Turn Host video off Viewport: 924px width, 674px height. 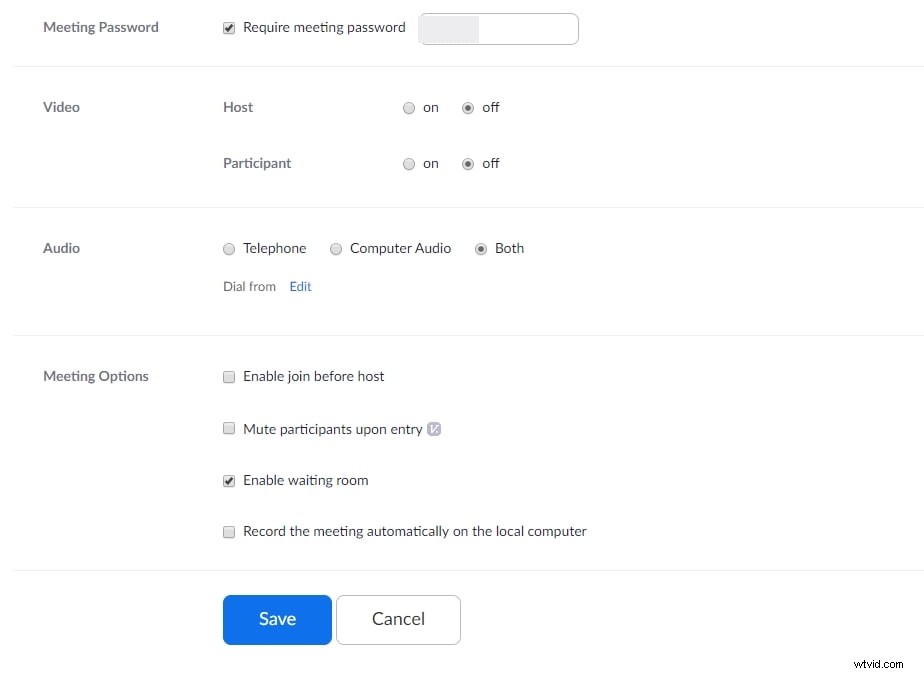pos(468,107)
